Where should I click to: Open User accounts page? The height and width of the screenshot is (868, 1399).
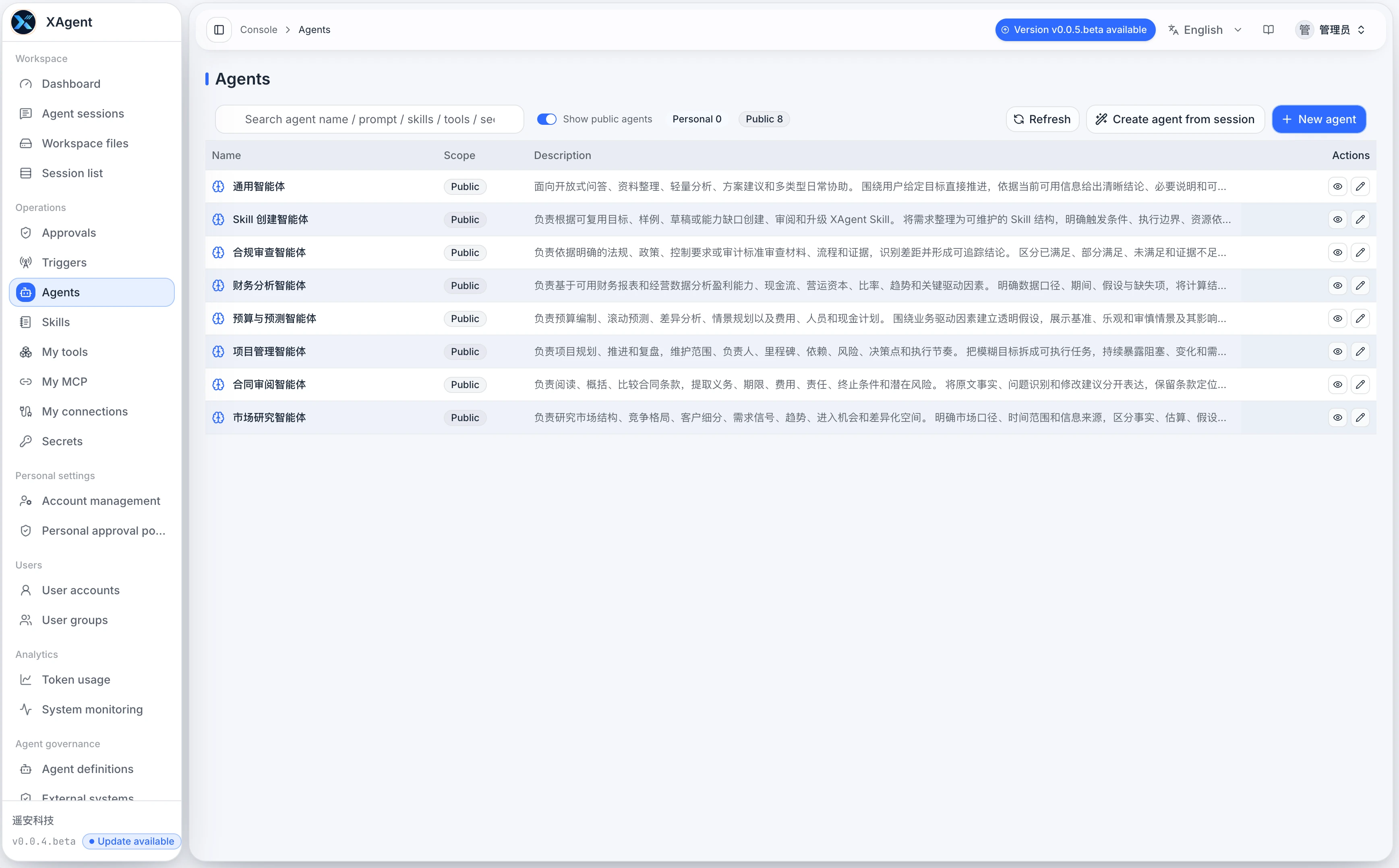(92, 590)
